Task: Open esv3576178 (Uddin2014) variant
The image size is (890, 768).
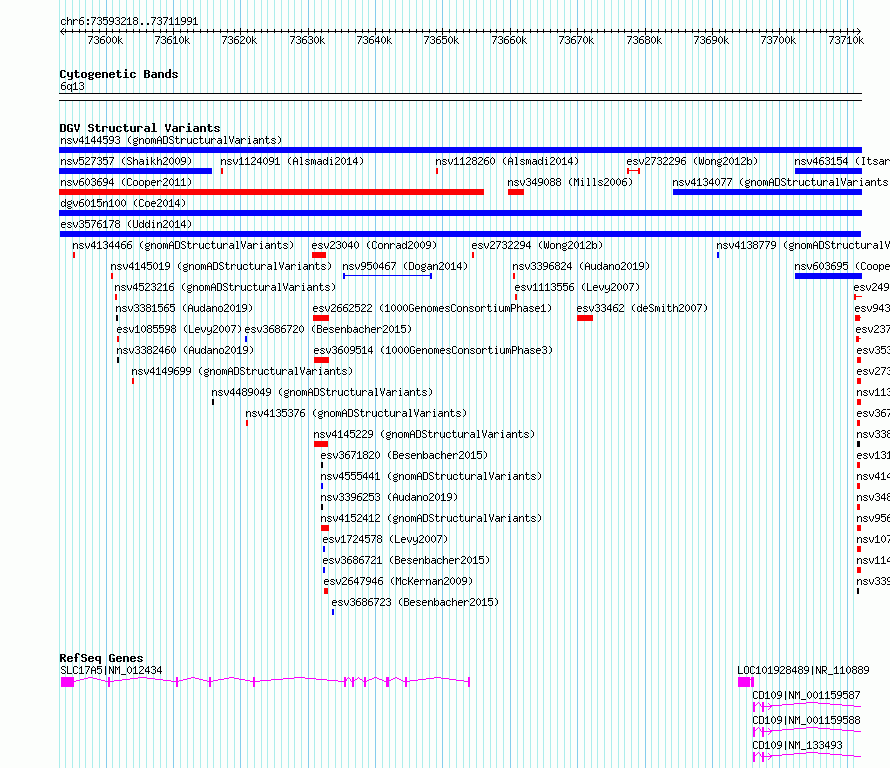Action: (126, 224)
